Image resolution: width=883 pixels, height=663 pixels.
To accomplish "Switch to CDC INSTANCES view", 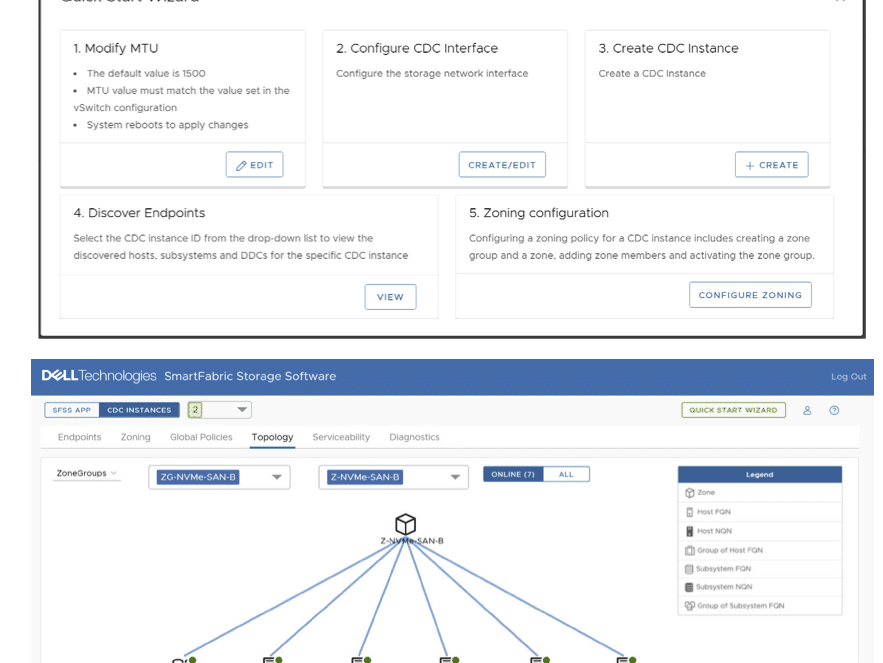I will coord(139,410).
